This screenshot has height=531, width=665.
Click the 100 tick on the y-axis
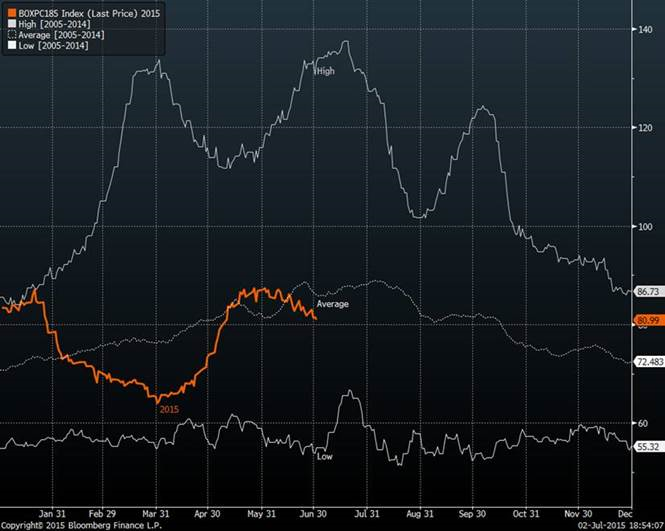[646, 226]
